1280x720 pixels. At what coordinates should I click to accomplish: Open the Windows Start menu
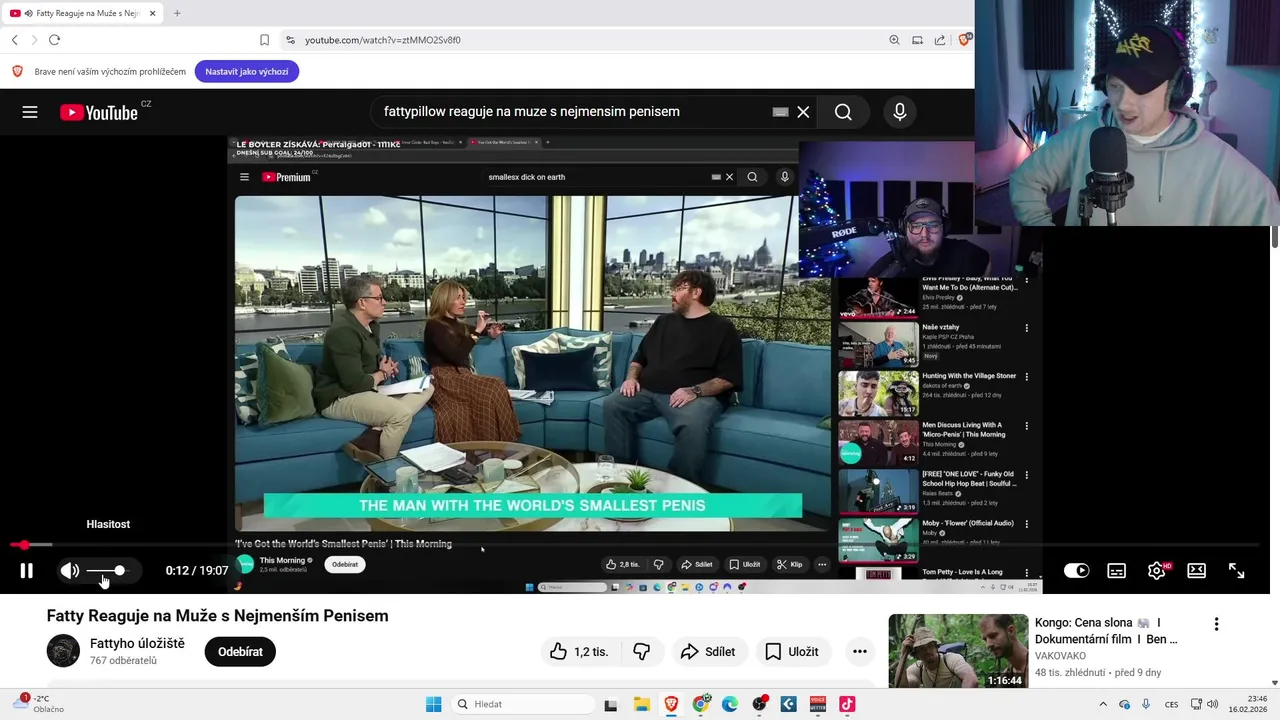433,704
